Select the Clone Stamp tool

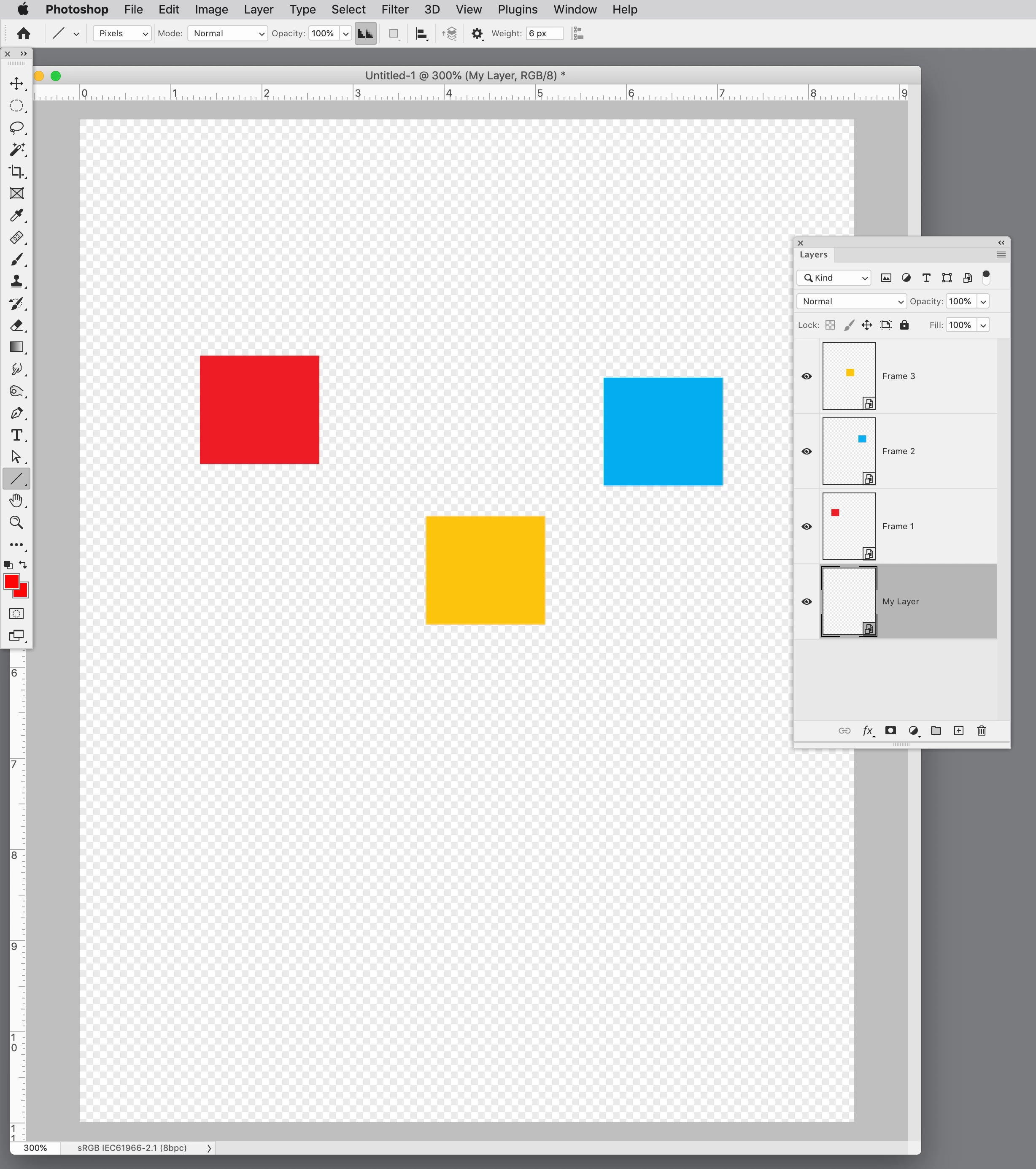[16, 281]
